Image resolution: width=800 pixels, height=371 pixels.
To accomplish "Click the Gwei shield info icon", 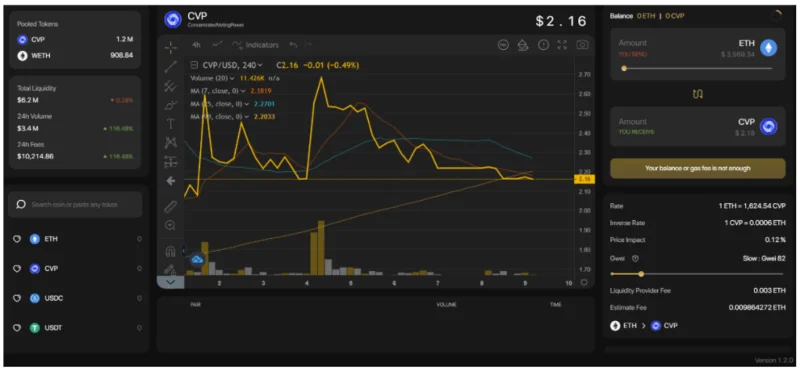I will [635, 259].
